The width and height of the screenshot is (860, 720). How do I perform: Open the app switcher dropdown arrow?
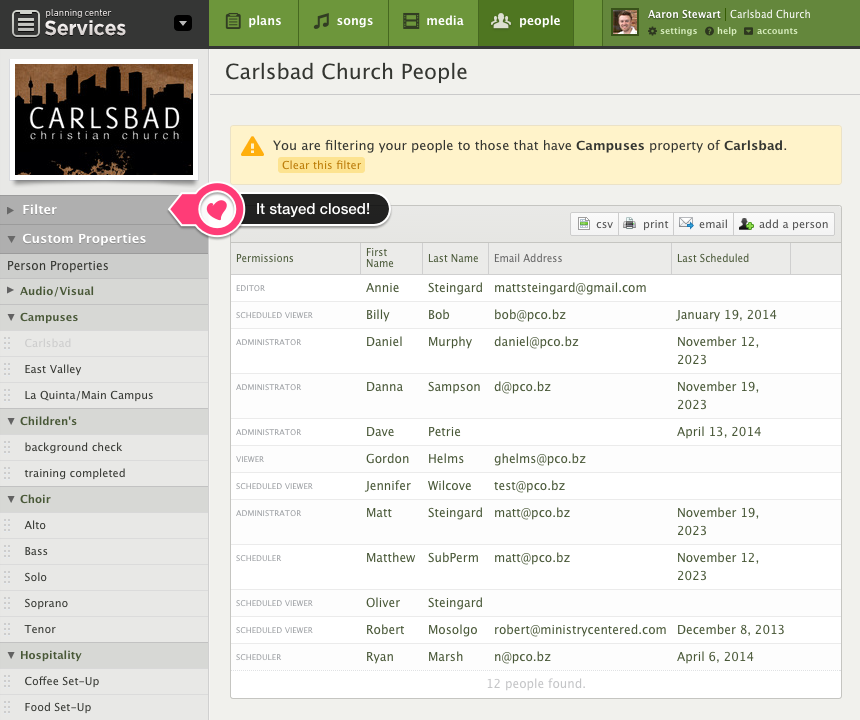(x=182, y=23)
